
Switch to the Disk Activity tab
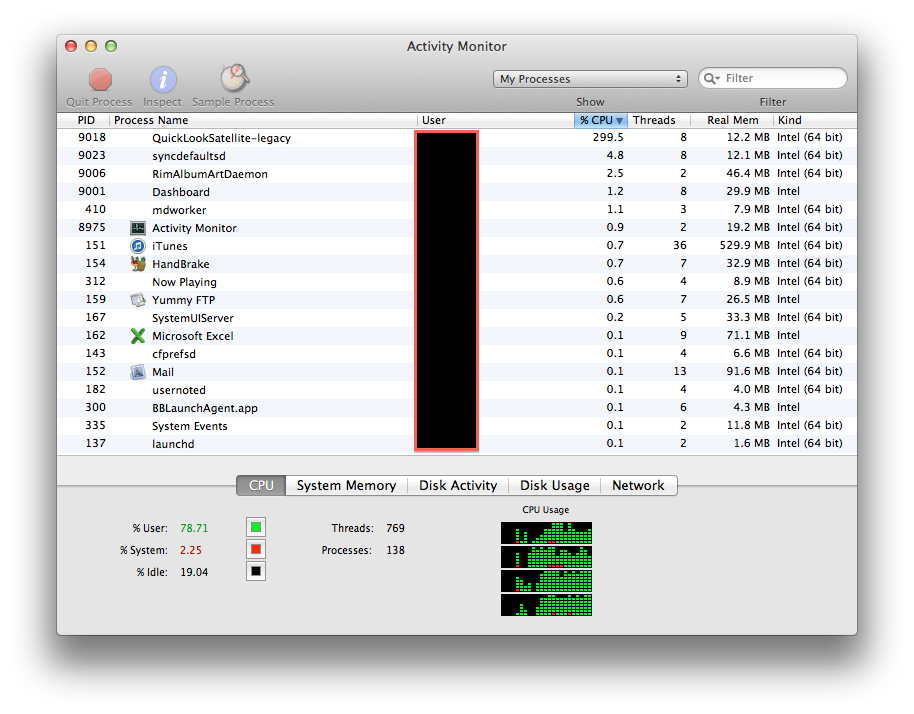[458, 486]
